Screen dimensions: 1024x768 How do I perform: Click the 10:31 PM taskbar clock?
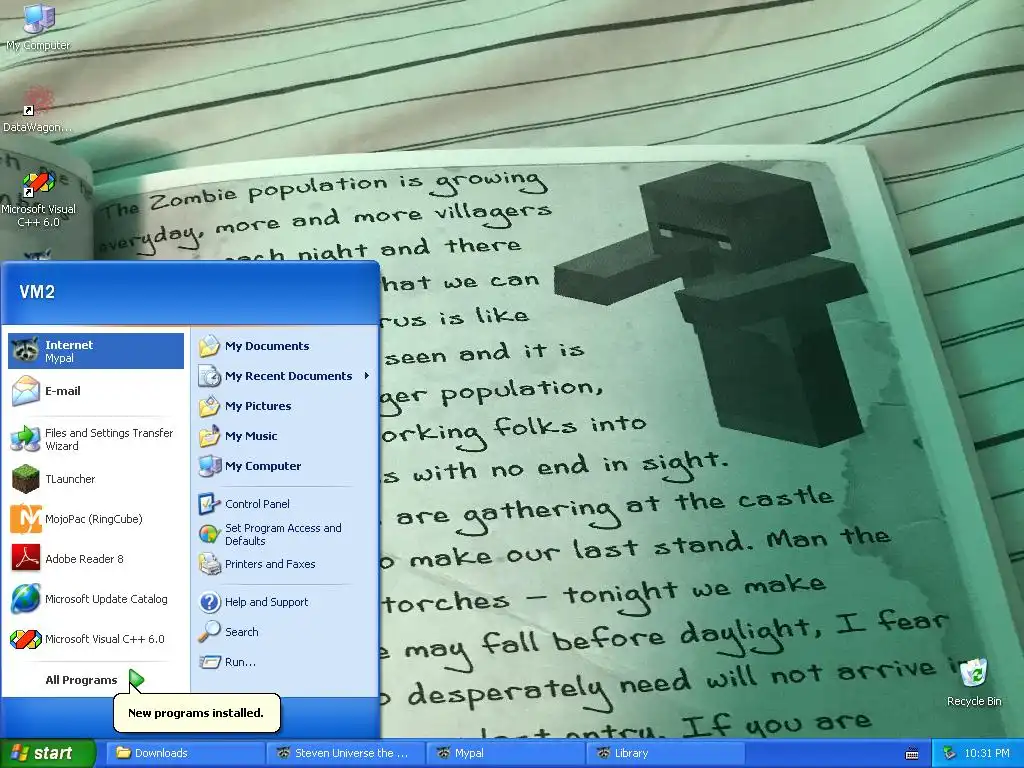click(x=987, y=754)
